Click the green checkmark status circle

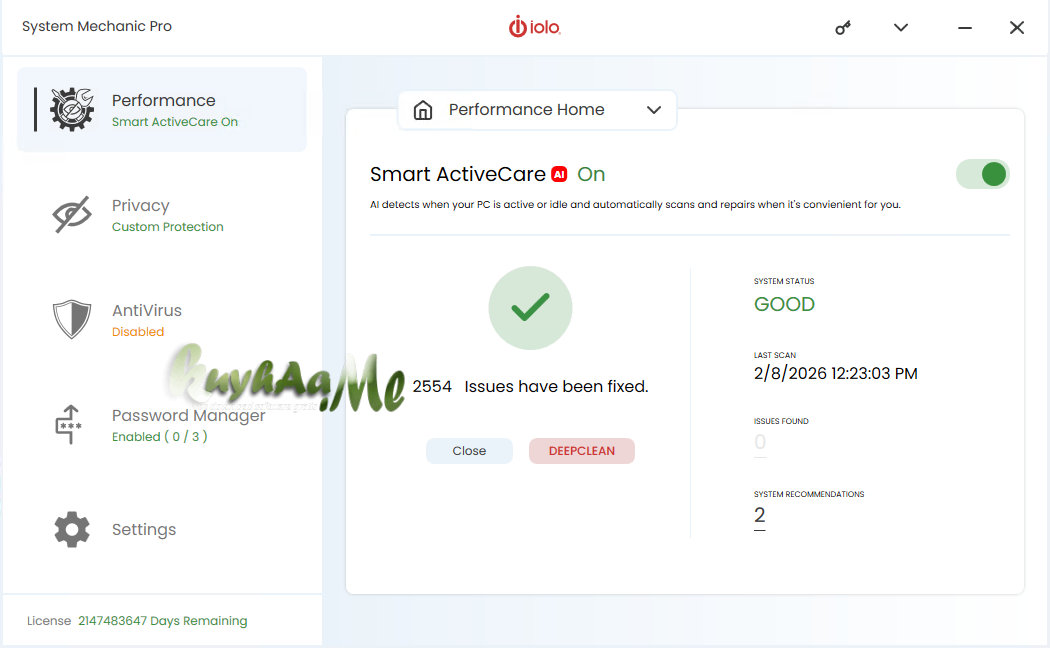pos(530,308)
